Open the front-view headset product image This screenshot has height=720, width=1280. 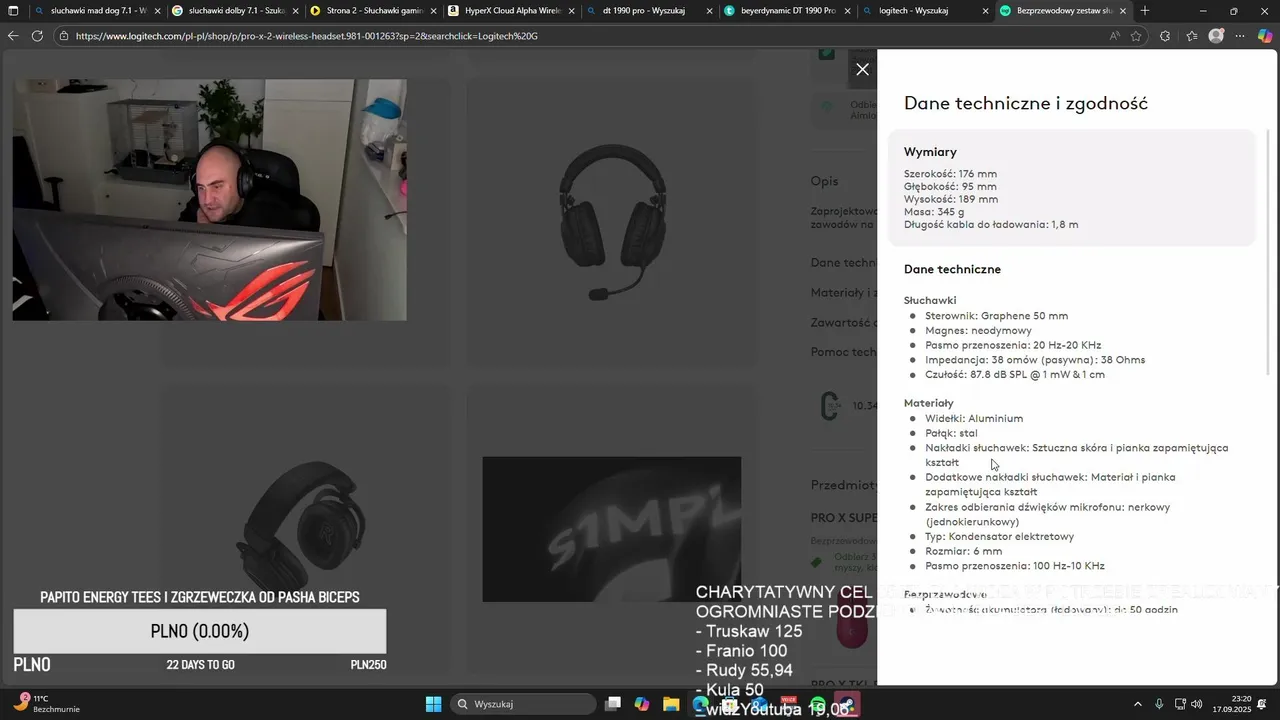pyautogui.click(x=612, y=222)
